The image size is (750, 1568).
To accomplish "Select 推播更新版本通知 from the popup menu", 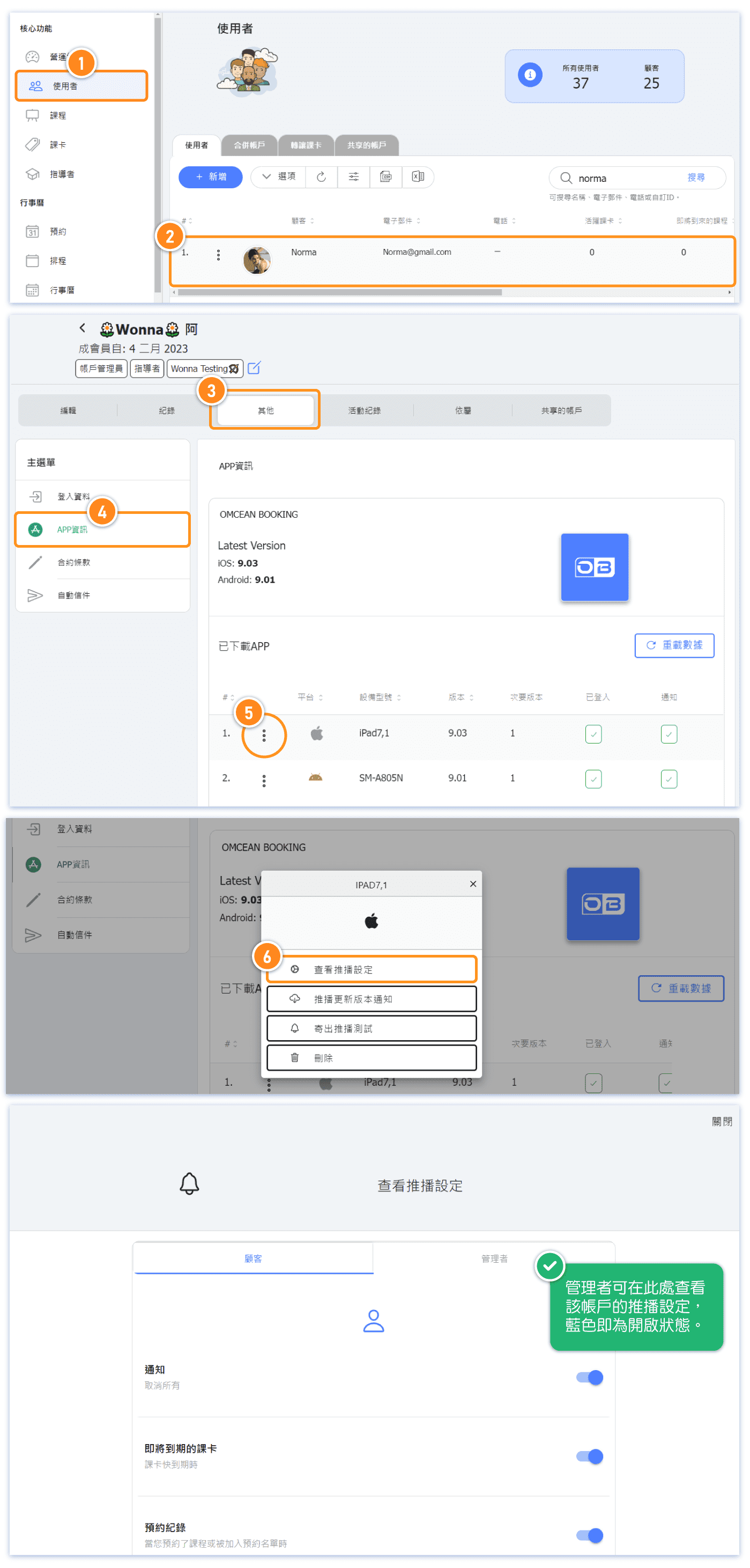I will point(371,999).
